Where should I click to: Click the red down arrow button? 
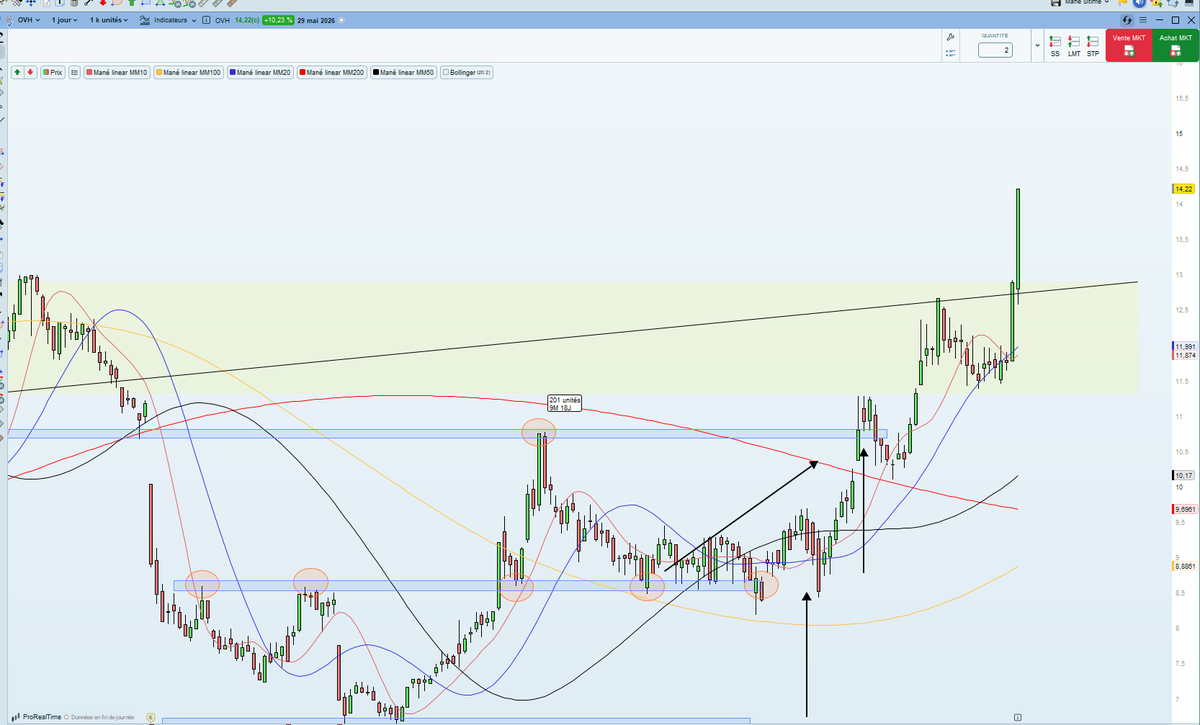(31, 72)
